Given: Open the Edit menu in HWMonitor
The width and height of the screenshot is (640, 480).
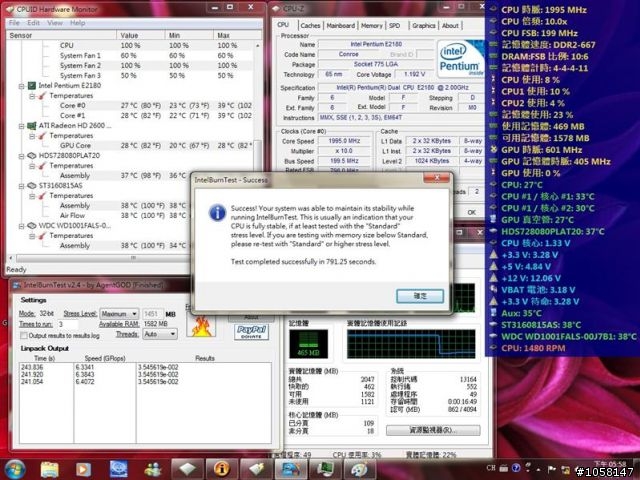Looking at the screenshot, I should pos(33,23).
